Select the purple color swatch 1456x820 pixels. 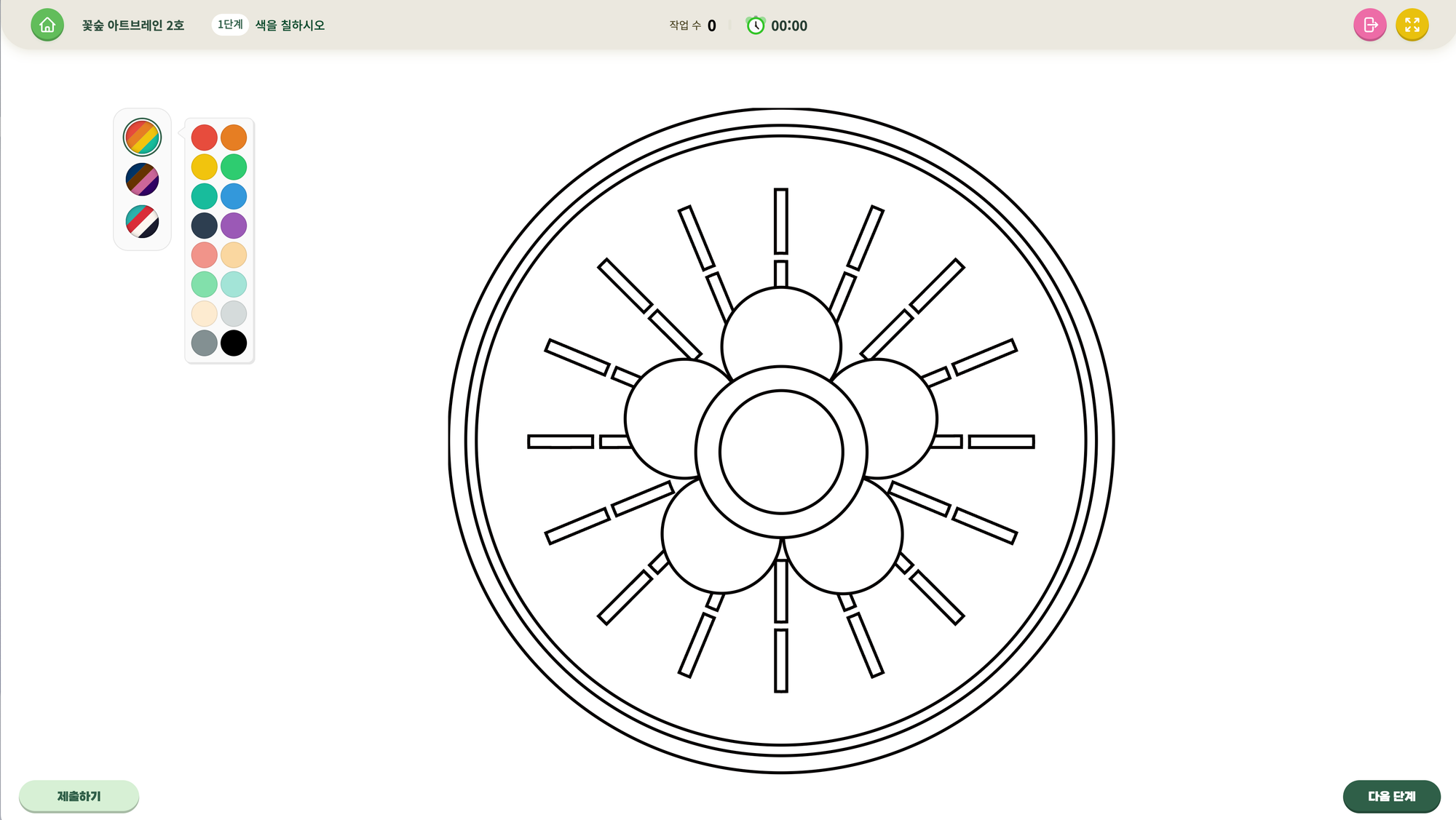(x=234, y=226)
